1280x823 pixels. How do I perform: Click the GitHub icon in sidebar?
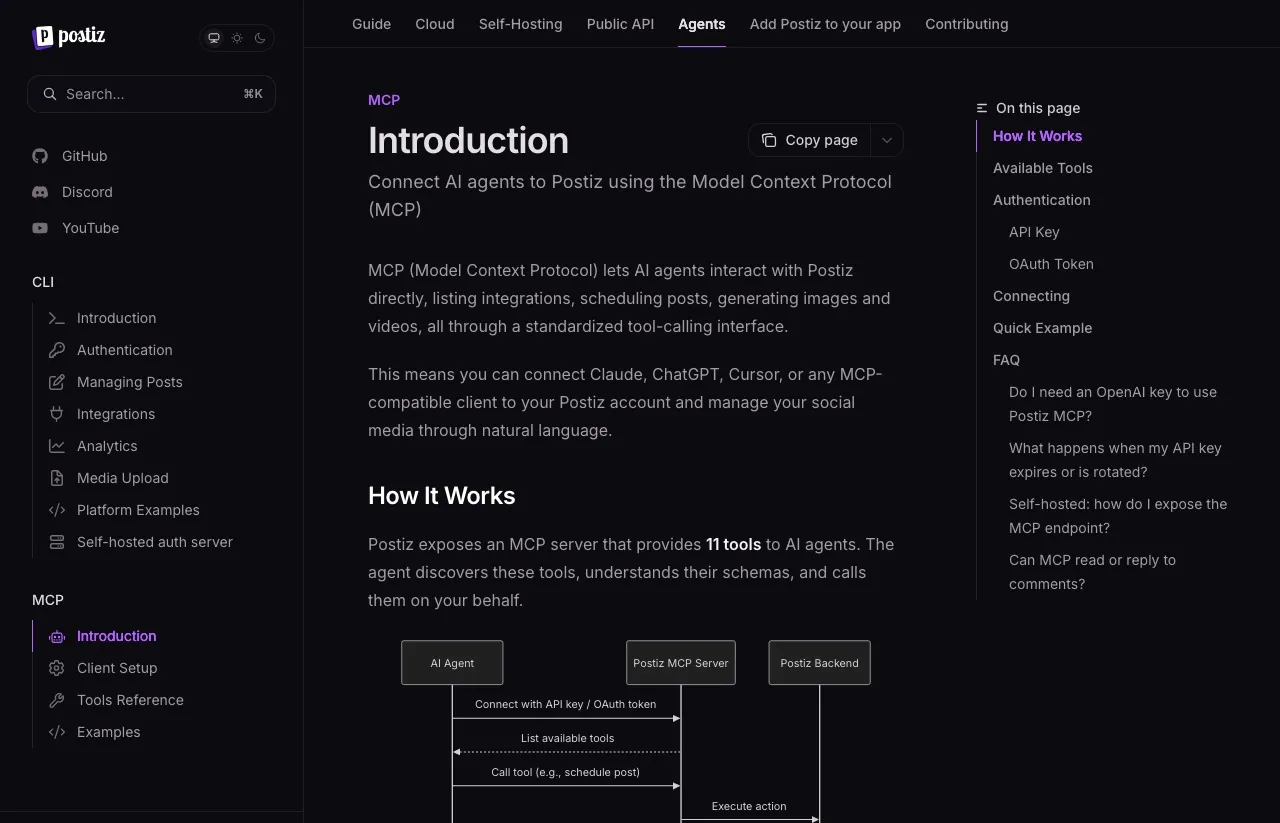coord(40,156)
